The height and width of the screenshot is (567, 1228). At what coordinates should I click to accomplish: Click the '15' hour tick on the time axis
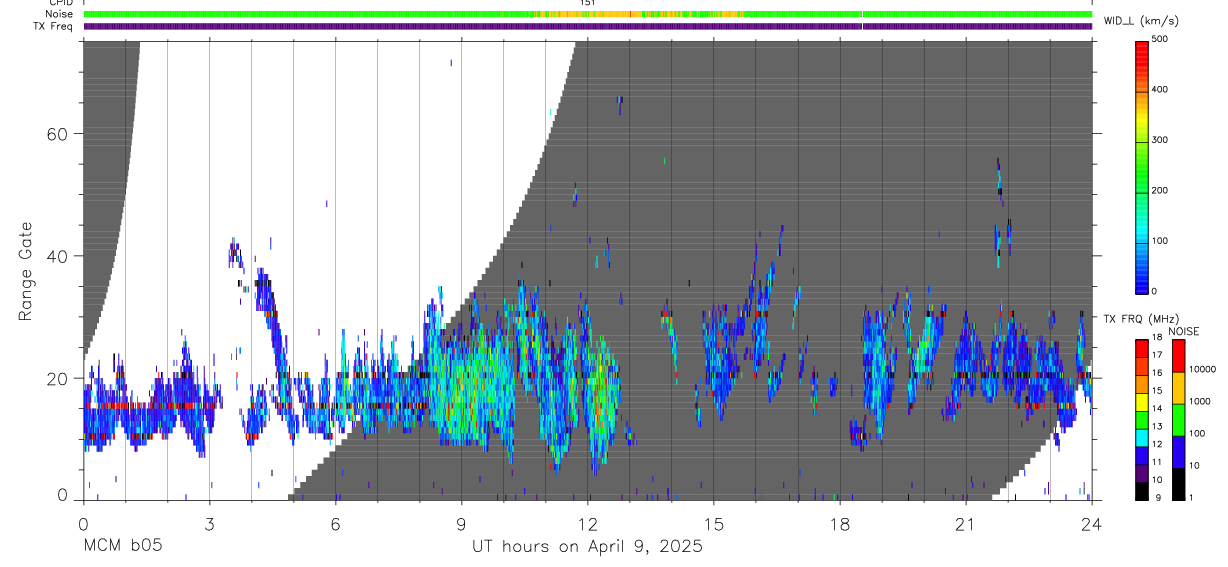[x=713, y=524]
